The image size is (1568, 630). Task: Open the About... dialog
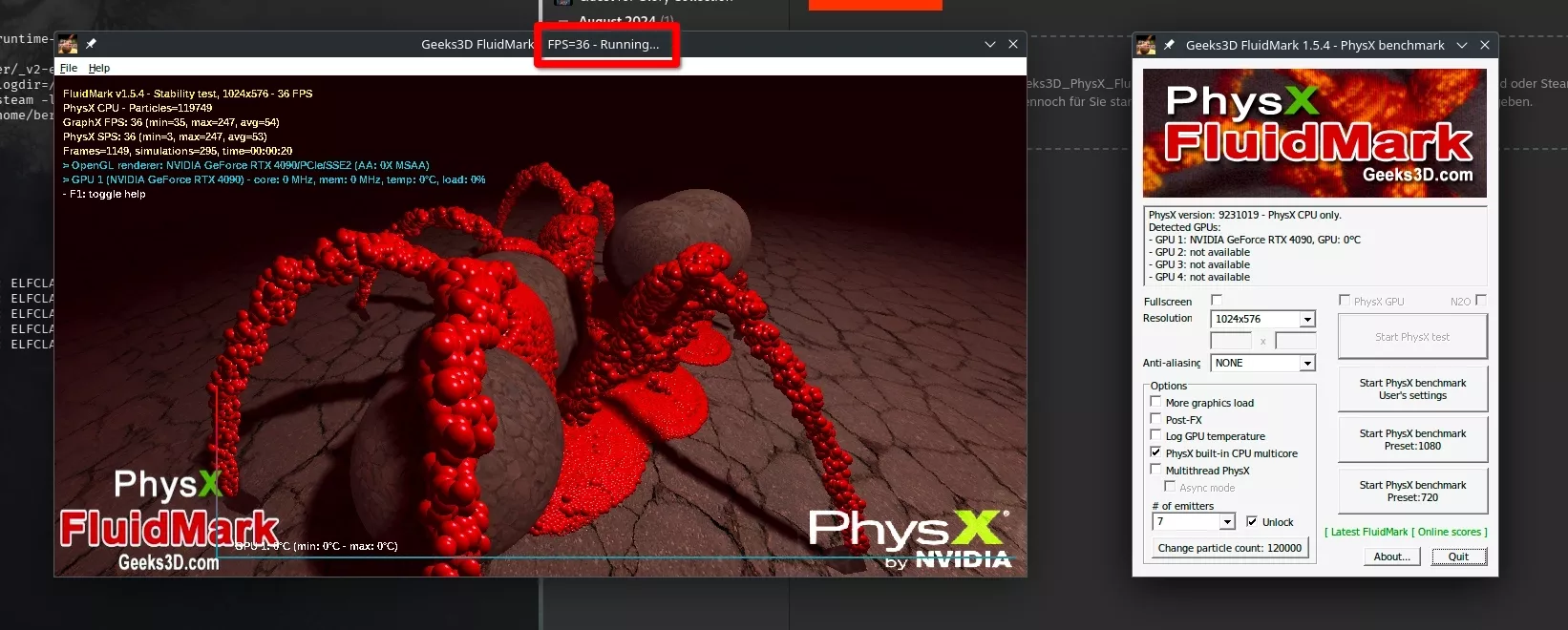pos(1391,557)
